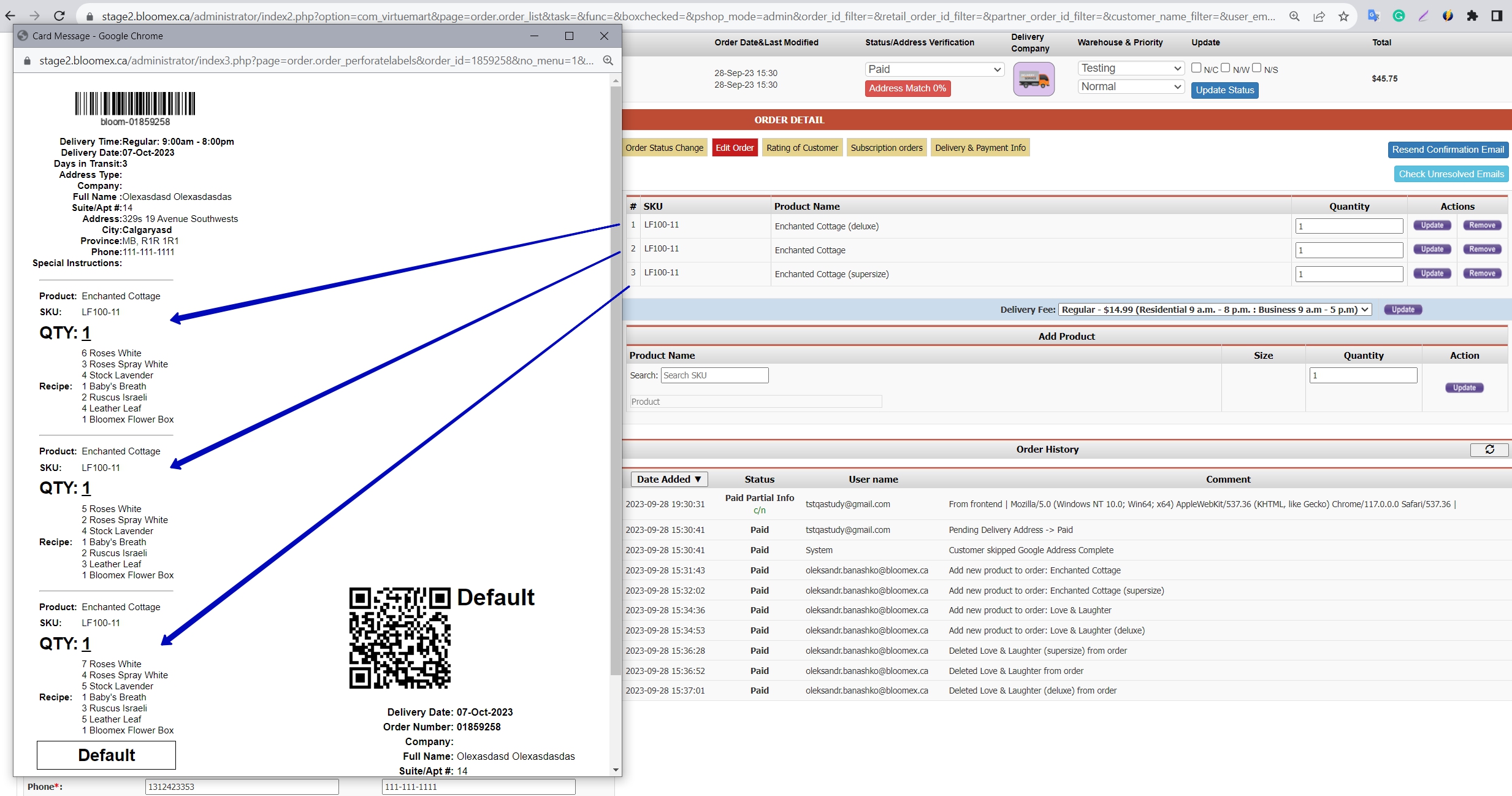This screenshot has height=796, width=1512.
Task: Click the main browser address bar URL
Action: pyautogui.click(x=687, y=17)
